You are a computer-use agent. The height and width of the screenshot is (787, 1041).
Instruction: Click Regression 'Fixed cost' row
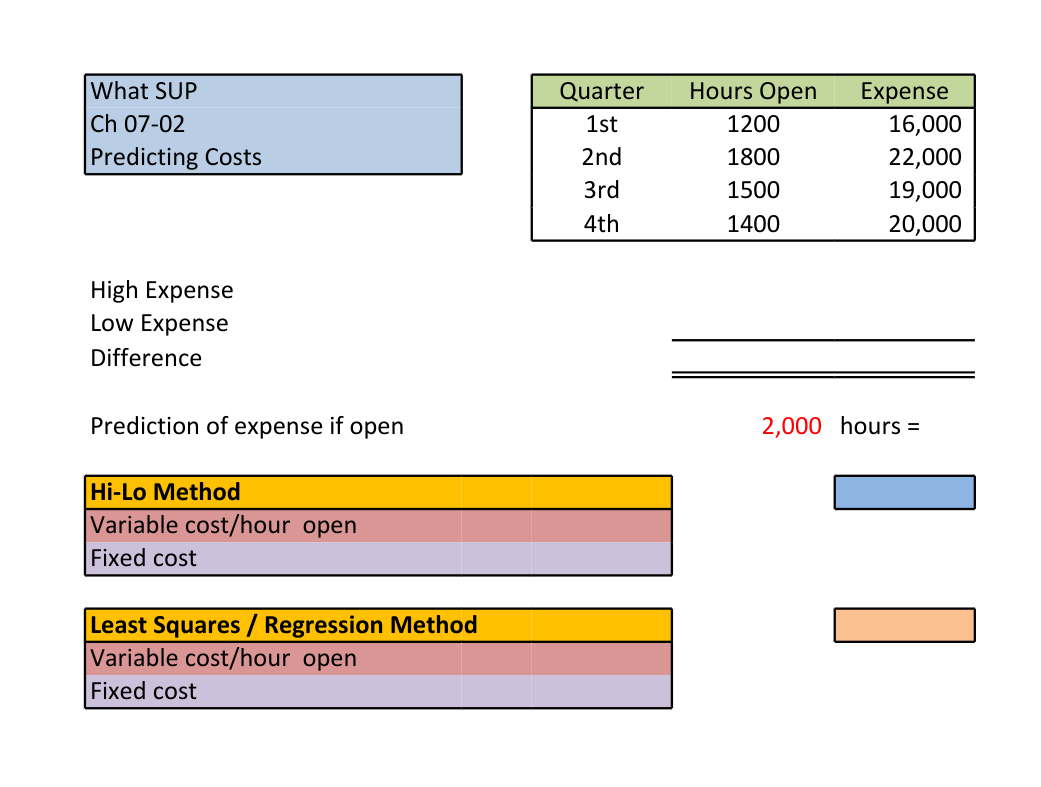tap(378, 691)
